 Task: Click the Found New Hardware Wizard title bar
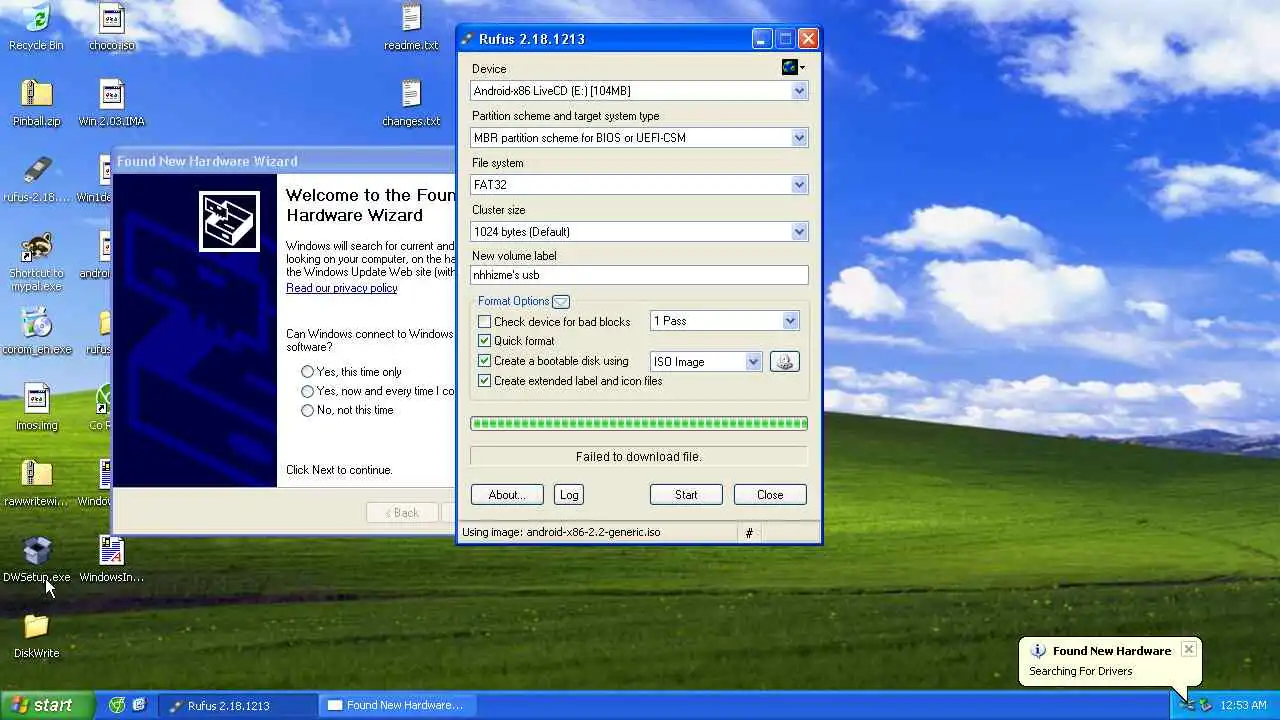point(283,161)
